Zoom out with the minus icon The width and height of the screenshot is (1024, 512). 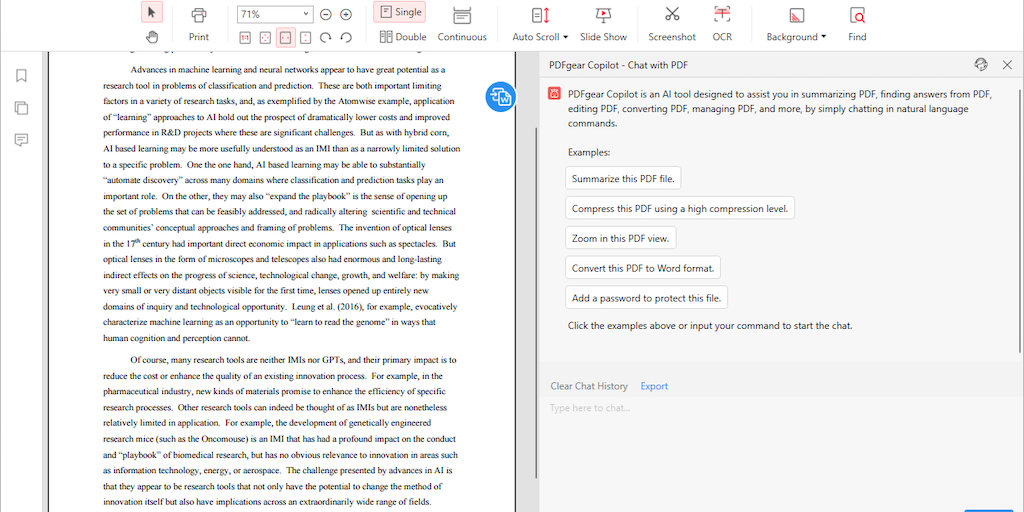pyautogui.click(x=326, y=14)
